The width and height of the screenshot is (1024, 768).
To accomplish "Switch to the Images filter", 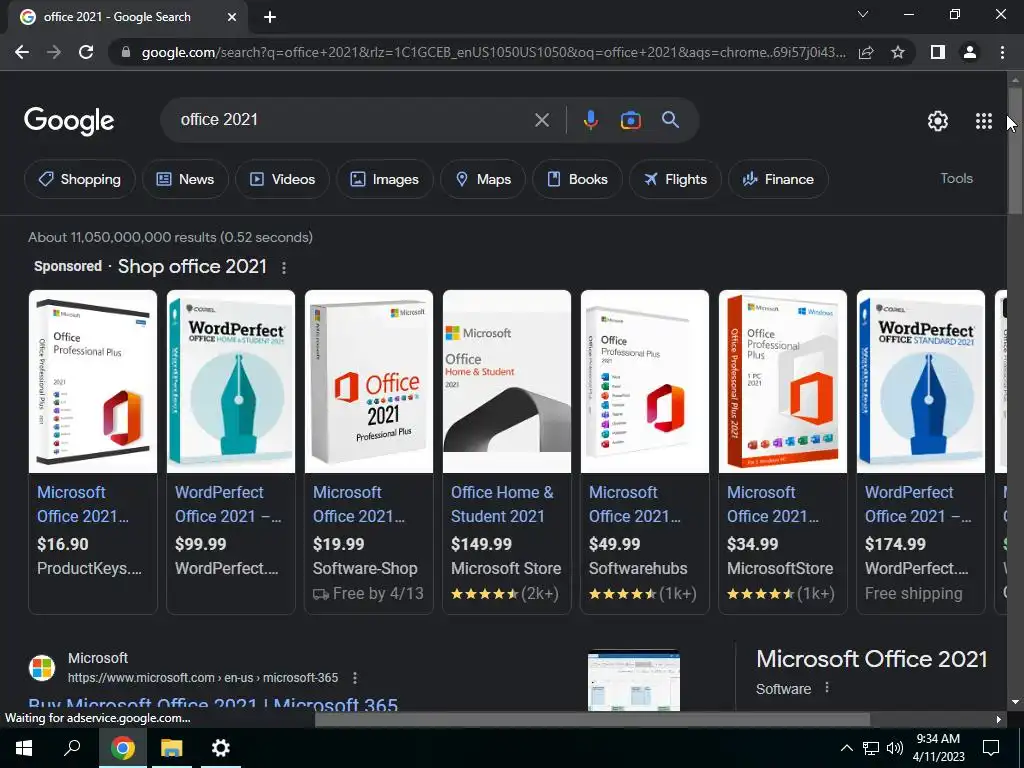I will pyautogui.click(x=385, y=179).
